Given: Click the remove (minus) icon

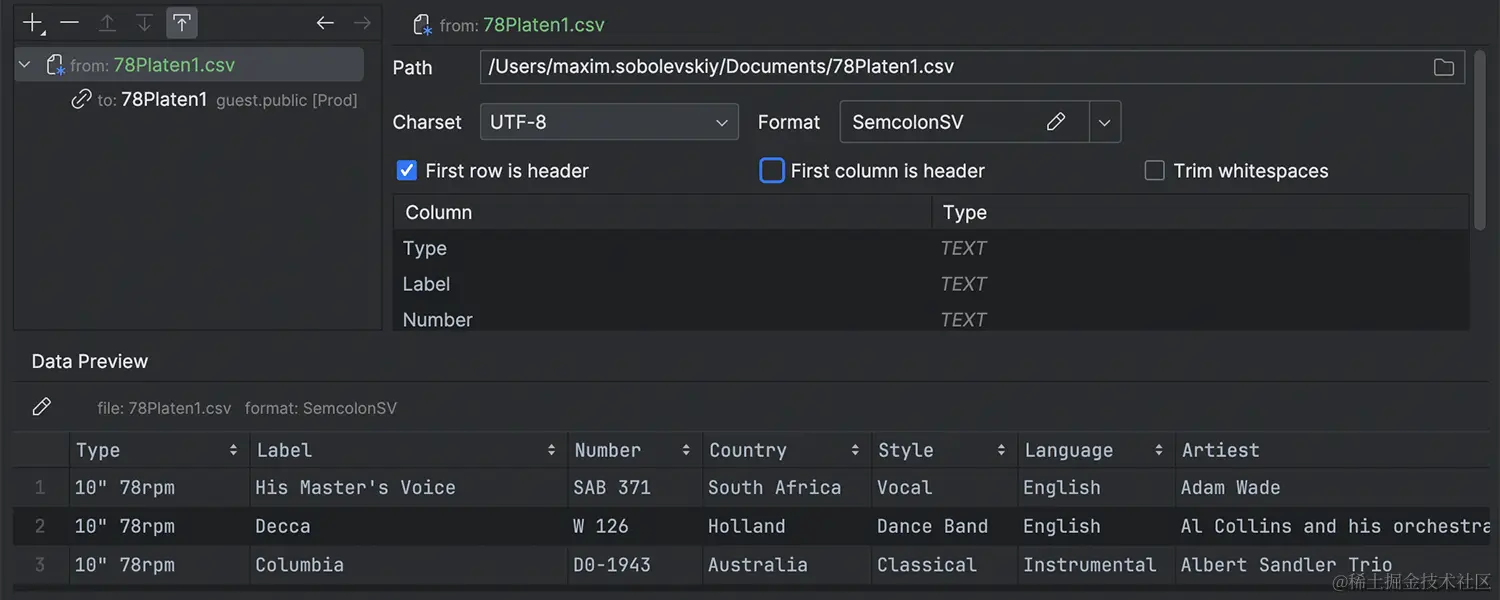Looking at the screenshot, I should [x=69, y=22].
